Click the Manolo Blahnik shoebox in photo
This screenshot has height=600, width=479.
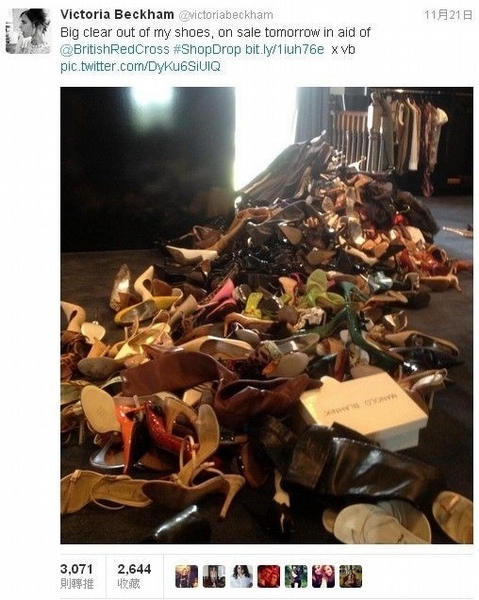coord(363,411)
